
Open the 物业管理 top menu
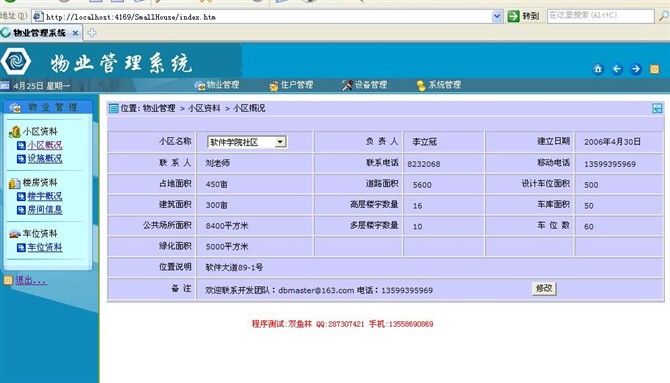[217, 85]
